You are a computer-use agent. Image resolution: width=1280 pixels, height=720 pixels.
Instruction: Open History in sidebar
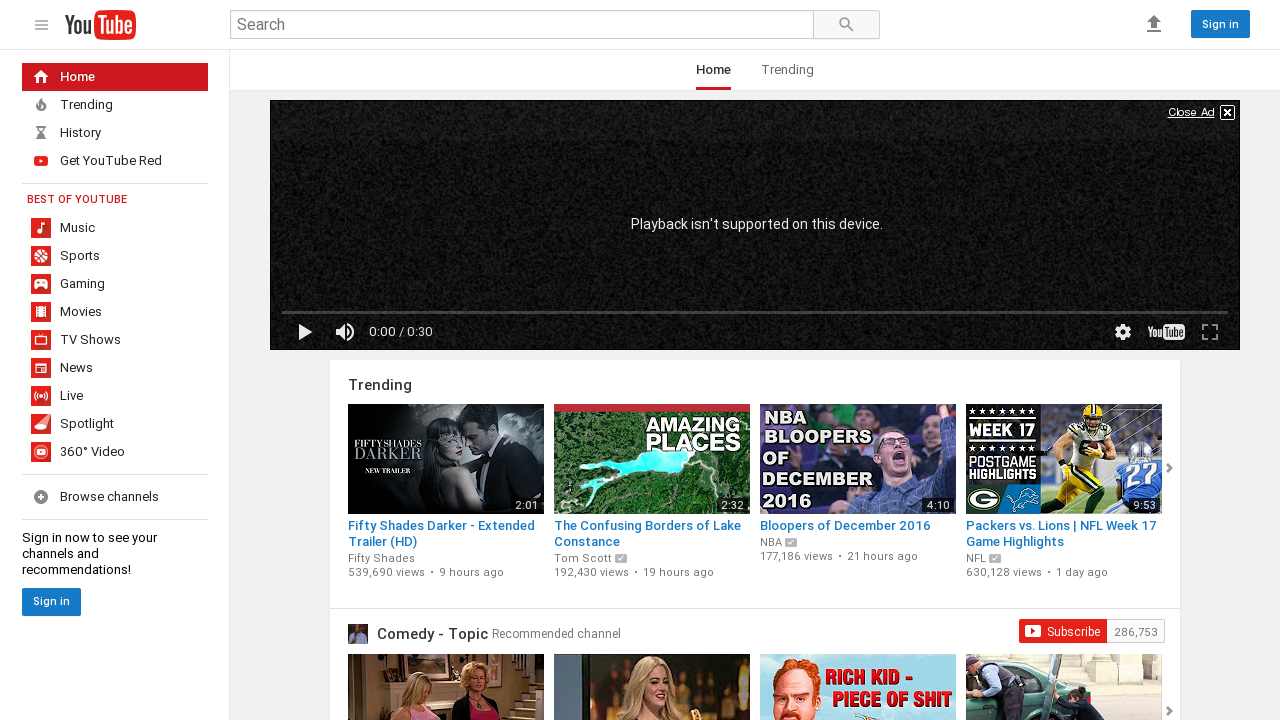(115, 133)
